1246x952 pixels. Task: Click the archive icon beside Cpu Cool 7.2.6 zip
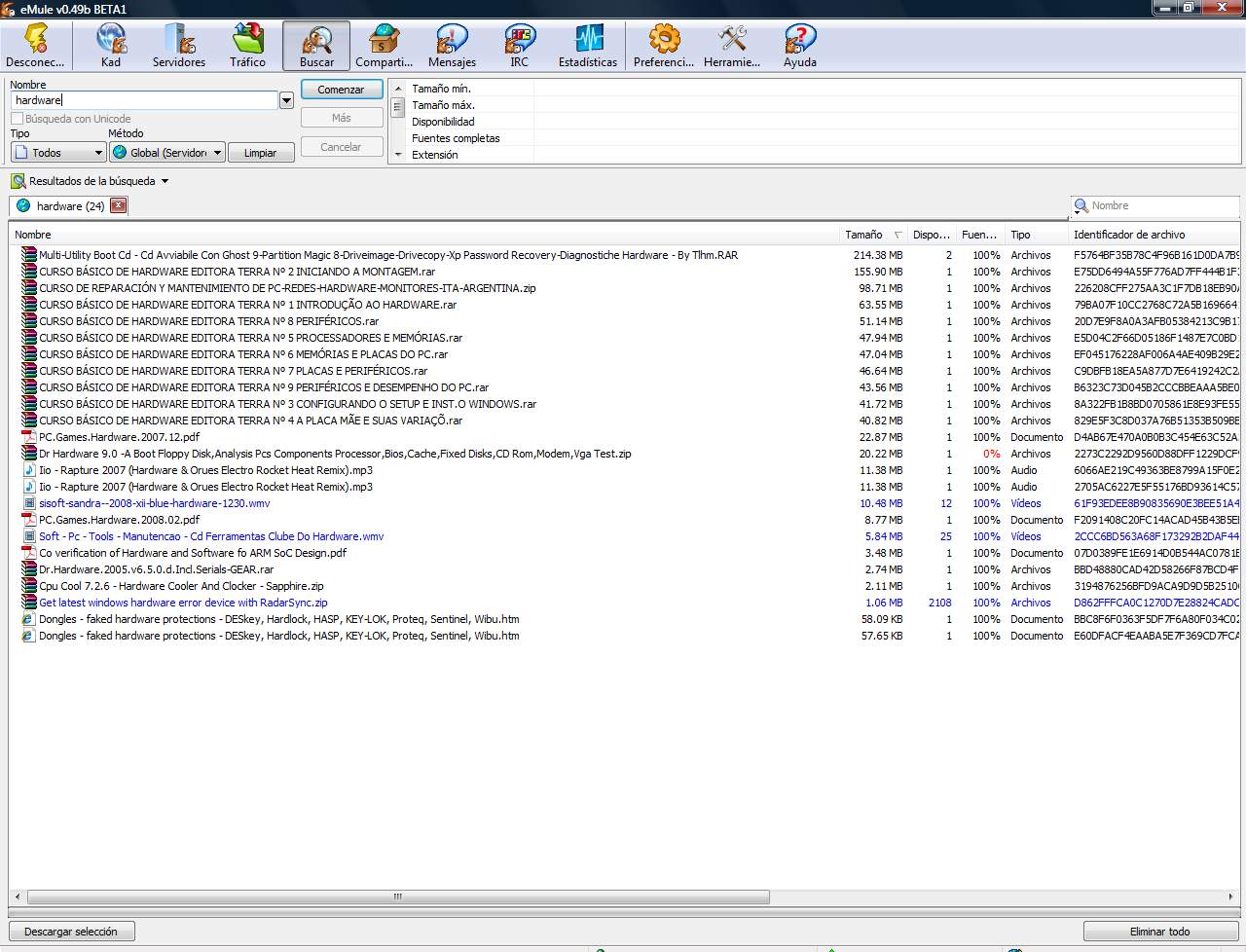pyautogui.click(x=29, y=586)
